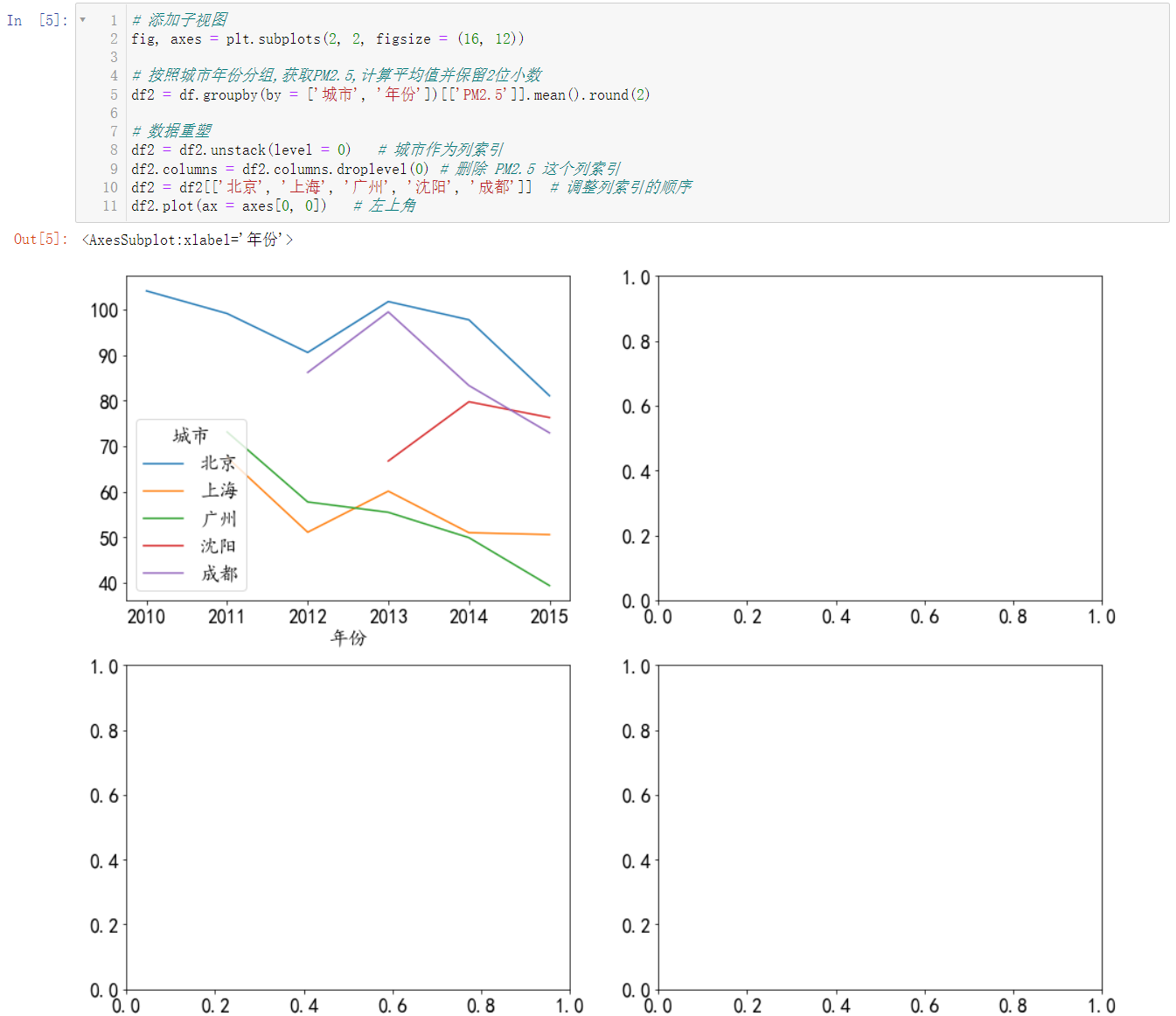Click the comment '# 添加子视图' on line 1
Viewport: 1176px width, 1016px height.
coord(180,19)
